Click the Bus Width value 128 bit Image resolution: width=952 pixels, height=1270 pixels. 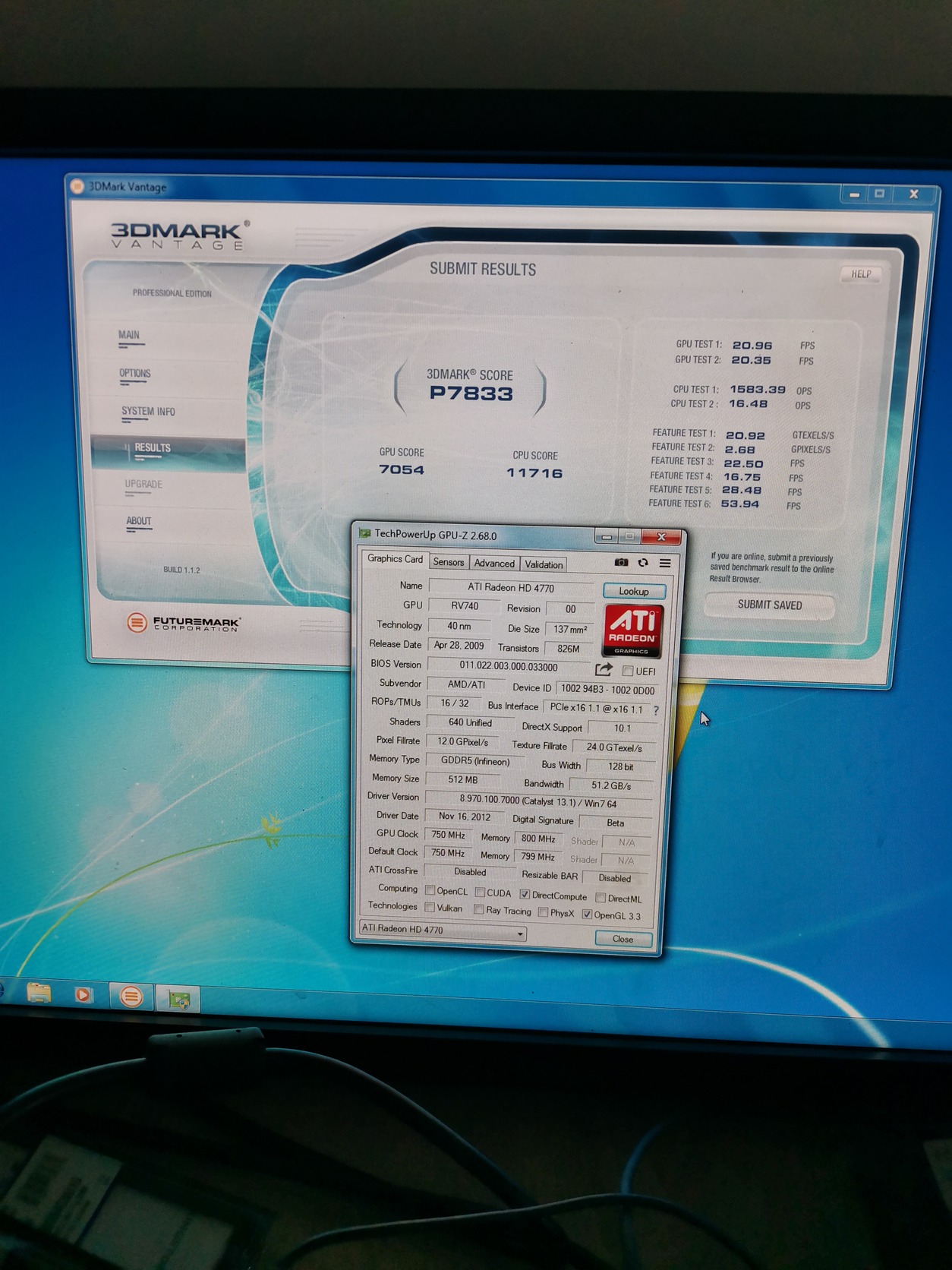coord(620,766)
